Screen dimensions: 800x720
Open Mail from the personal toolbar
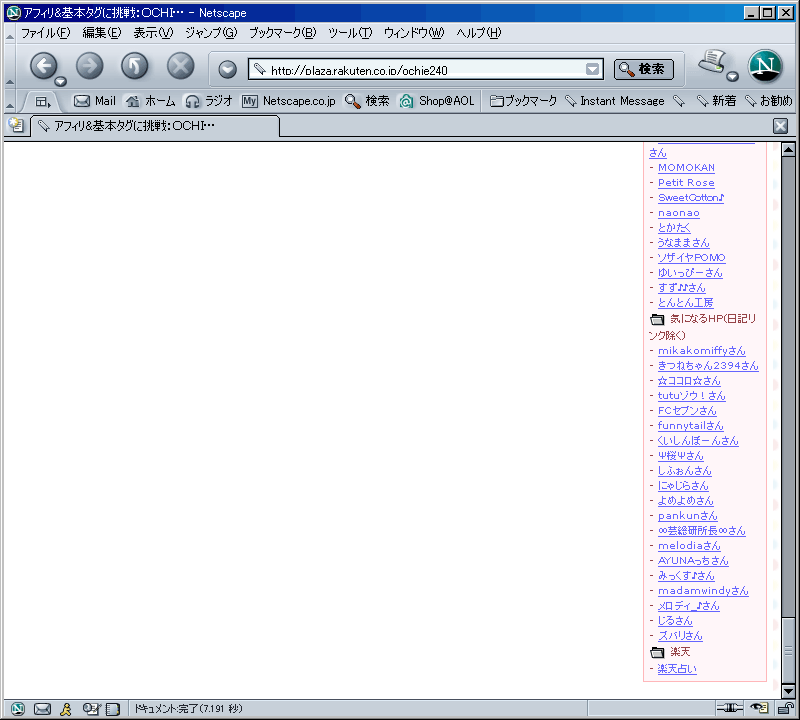[95, 101]
